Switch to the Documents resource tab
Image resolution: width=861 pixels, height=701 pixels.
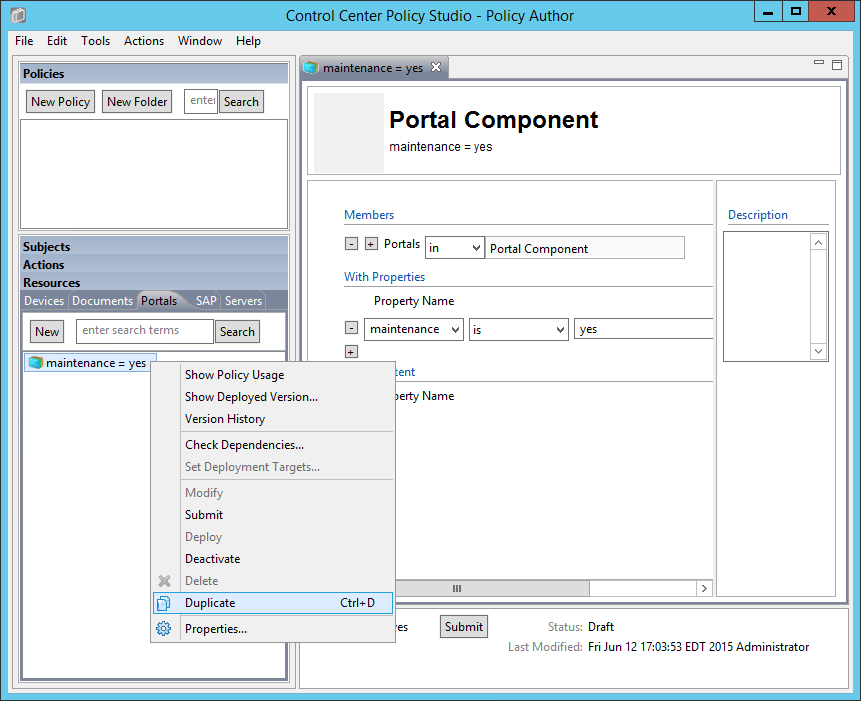[x=103, y=301]
